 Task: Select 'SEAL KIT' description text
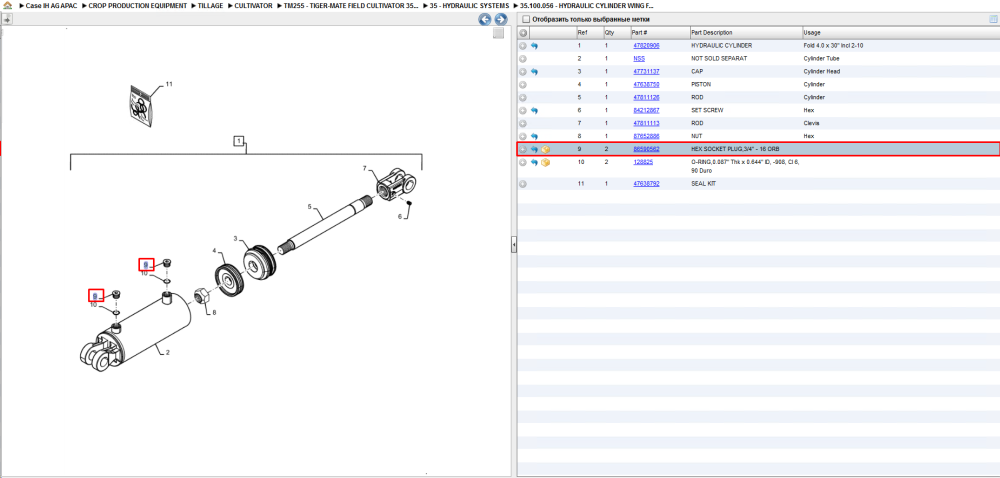tap(704, 184)
